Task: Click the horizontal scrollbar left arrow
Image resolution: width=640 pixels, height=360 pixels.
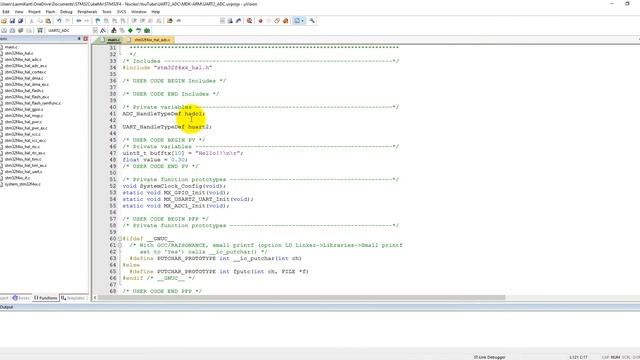Action: tap(95, 298)
